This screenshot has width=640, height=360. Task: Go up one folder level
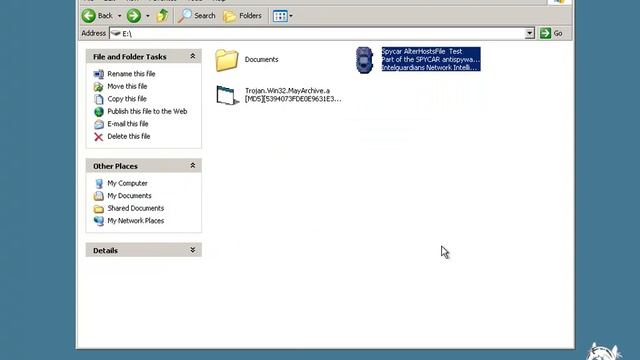162,16
